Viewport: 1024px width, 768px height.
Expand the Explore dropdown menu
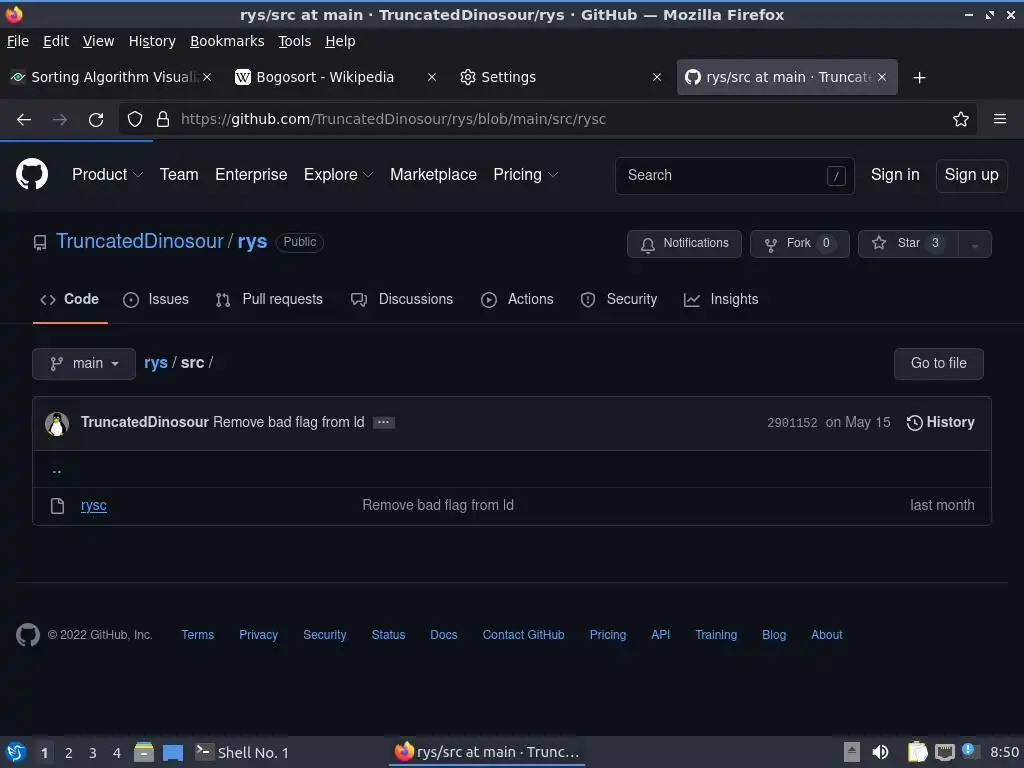tap(338, 174)
